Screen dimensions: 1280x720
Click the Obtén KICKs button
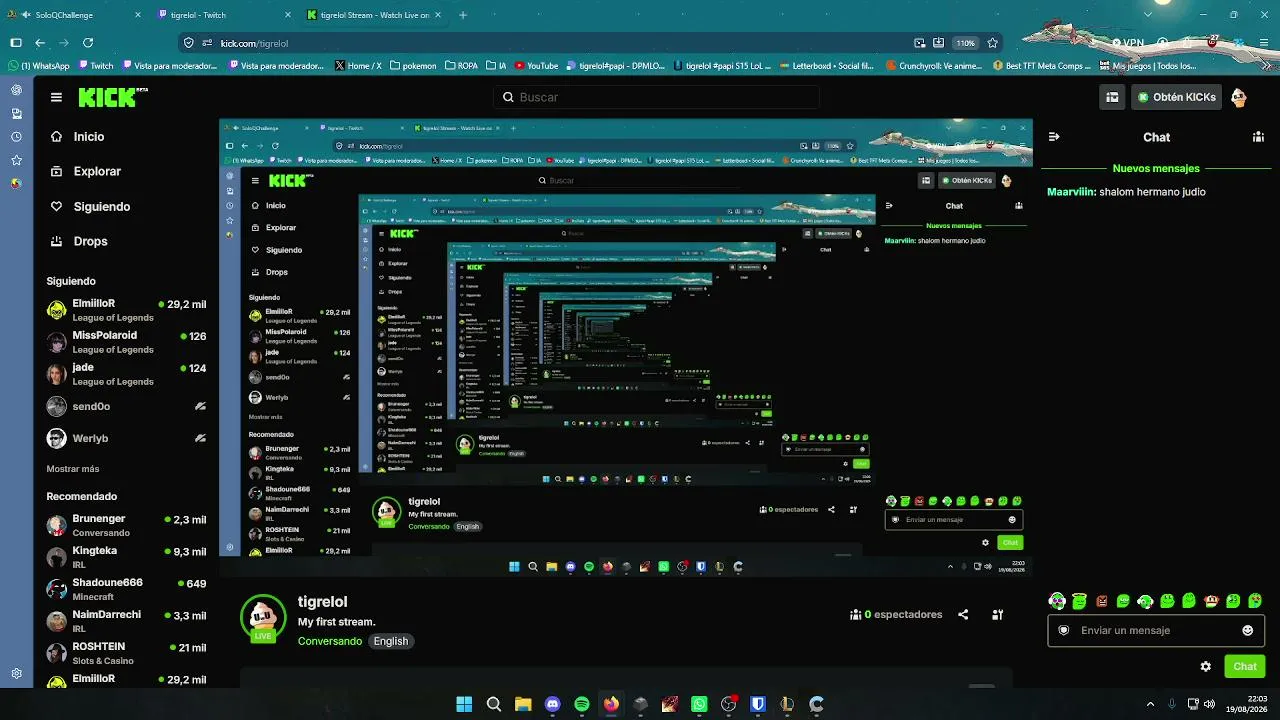pos(1176,97)
